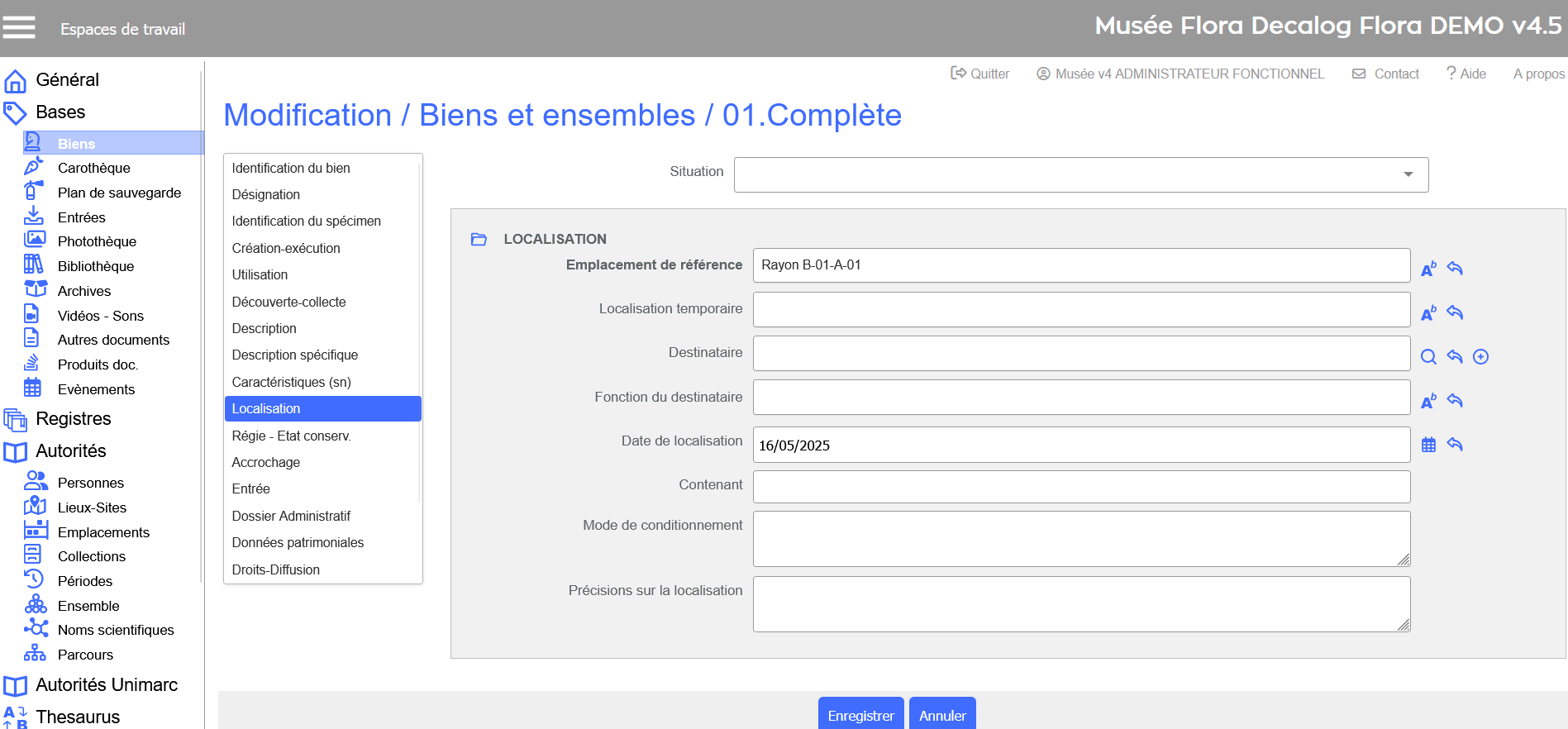
Task: Click into the Contenant input field
Action: [1080, 487]
